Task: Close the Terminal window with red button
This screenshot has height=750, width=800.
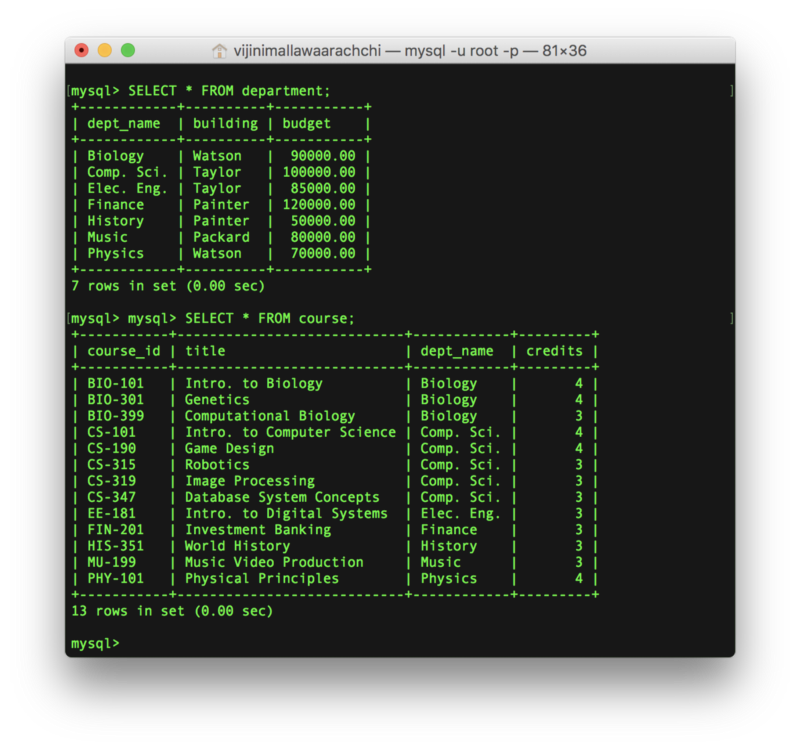Action: (x=84, y=50)
